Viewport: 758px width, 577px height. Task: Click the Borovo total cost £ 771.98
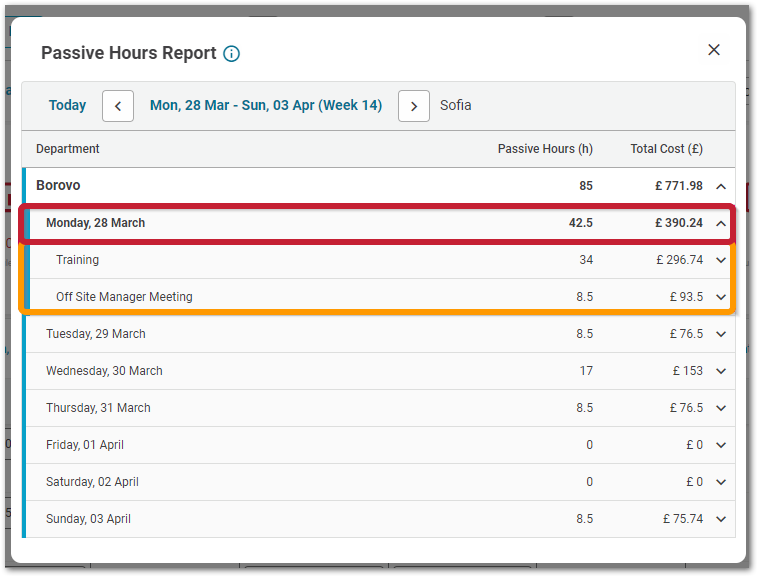[679, 186]
